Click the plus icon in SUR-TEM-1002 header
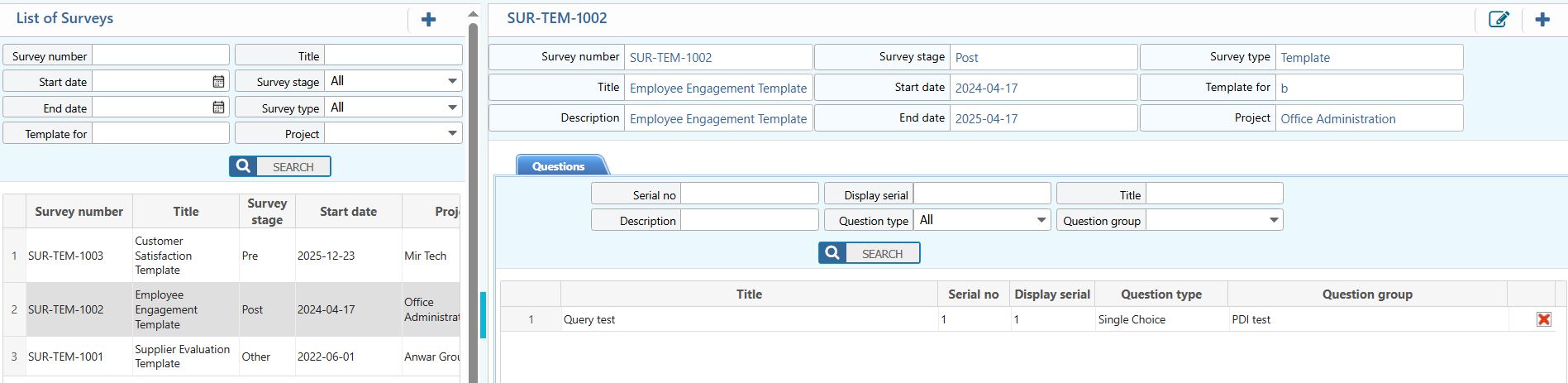Viewport: 1568px width, 383px height. click(1542, 20)
